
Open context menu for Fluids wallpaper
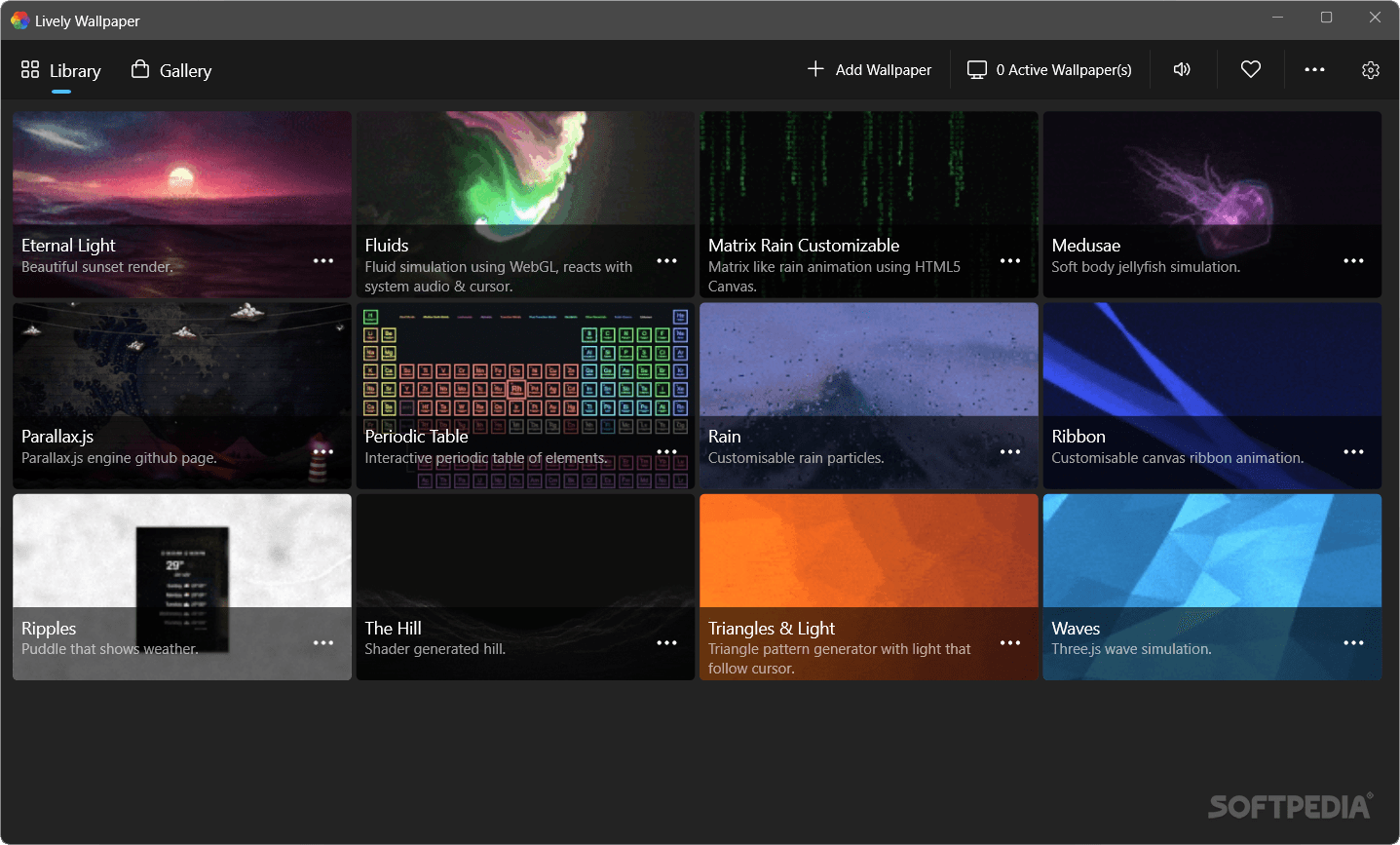click(667, 260)
